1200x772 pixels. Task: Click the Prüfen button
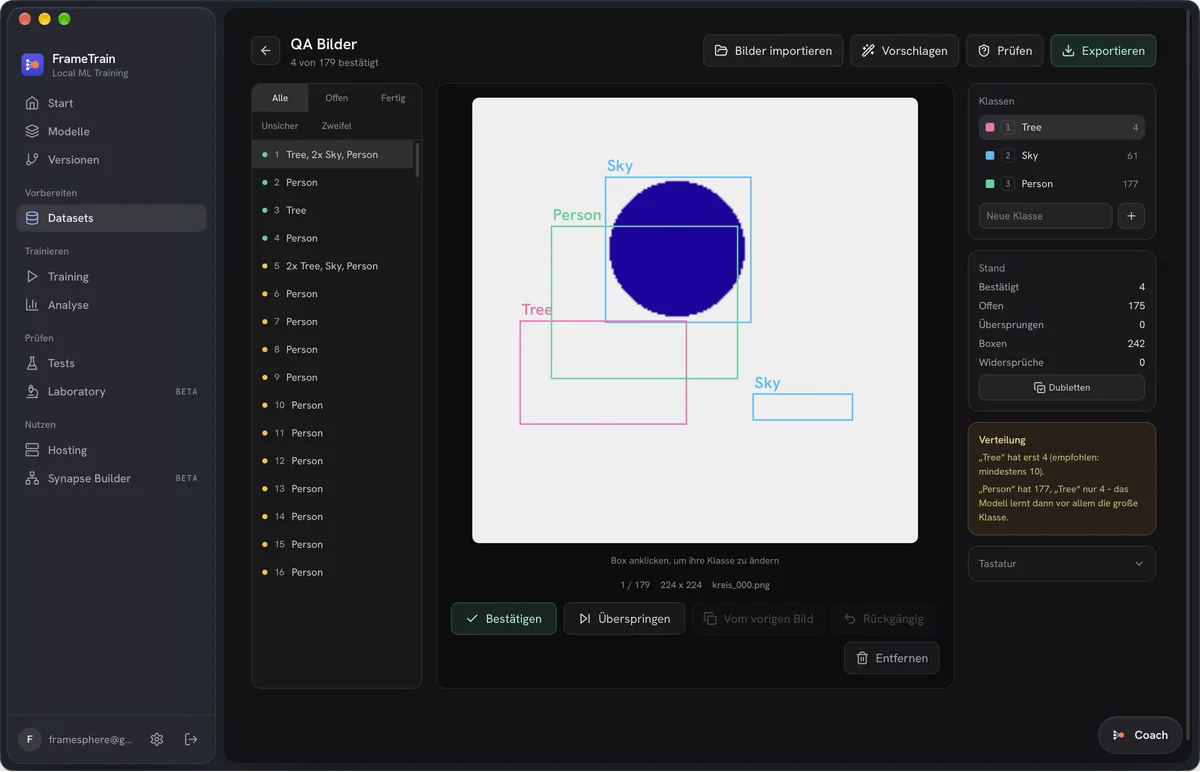coord(1005,51)
